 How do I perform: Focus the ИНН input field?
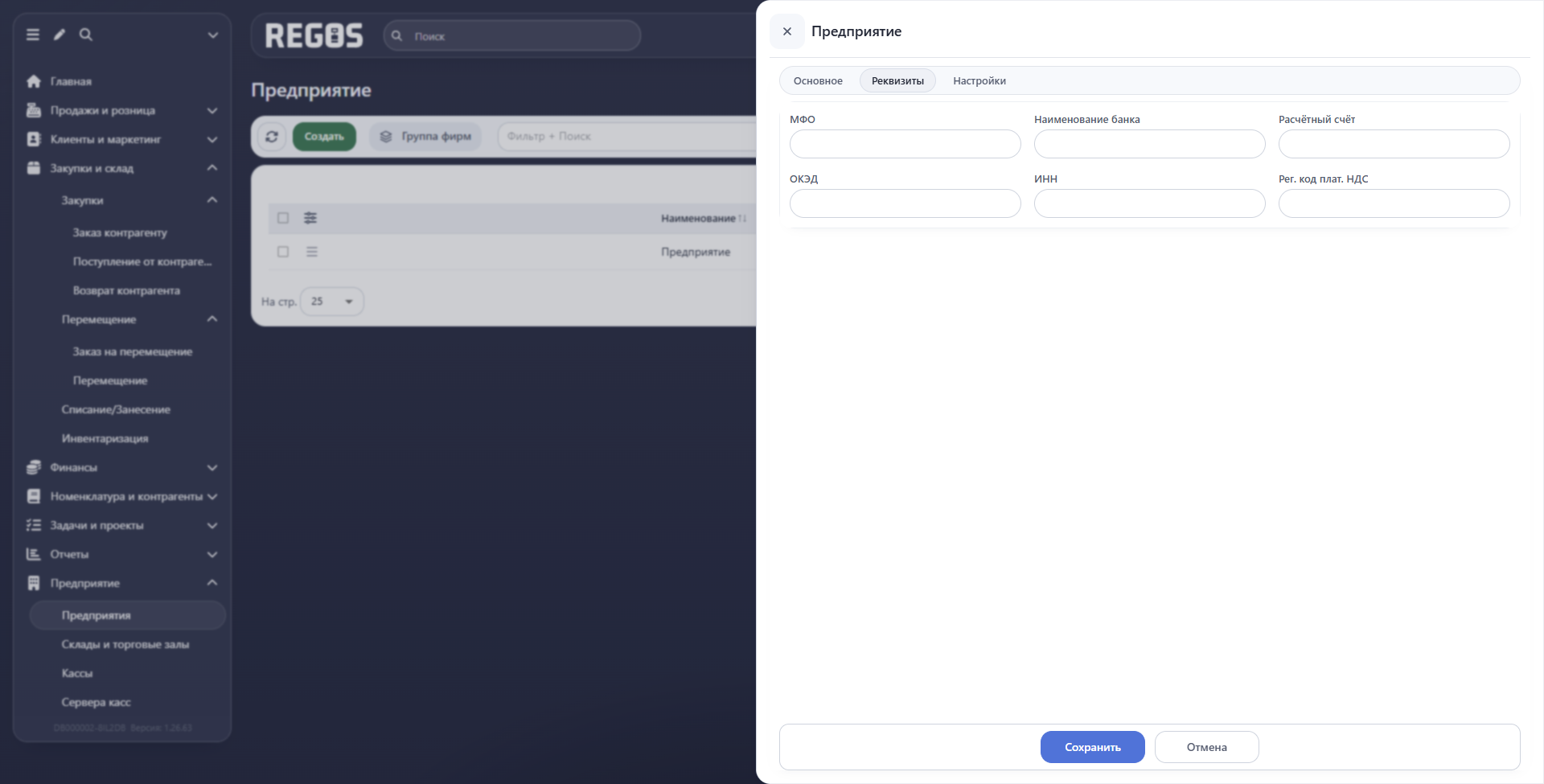(x=1150, y=203)
